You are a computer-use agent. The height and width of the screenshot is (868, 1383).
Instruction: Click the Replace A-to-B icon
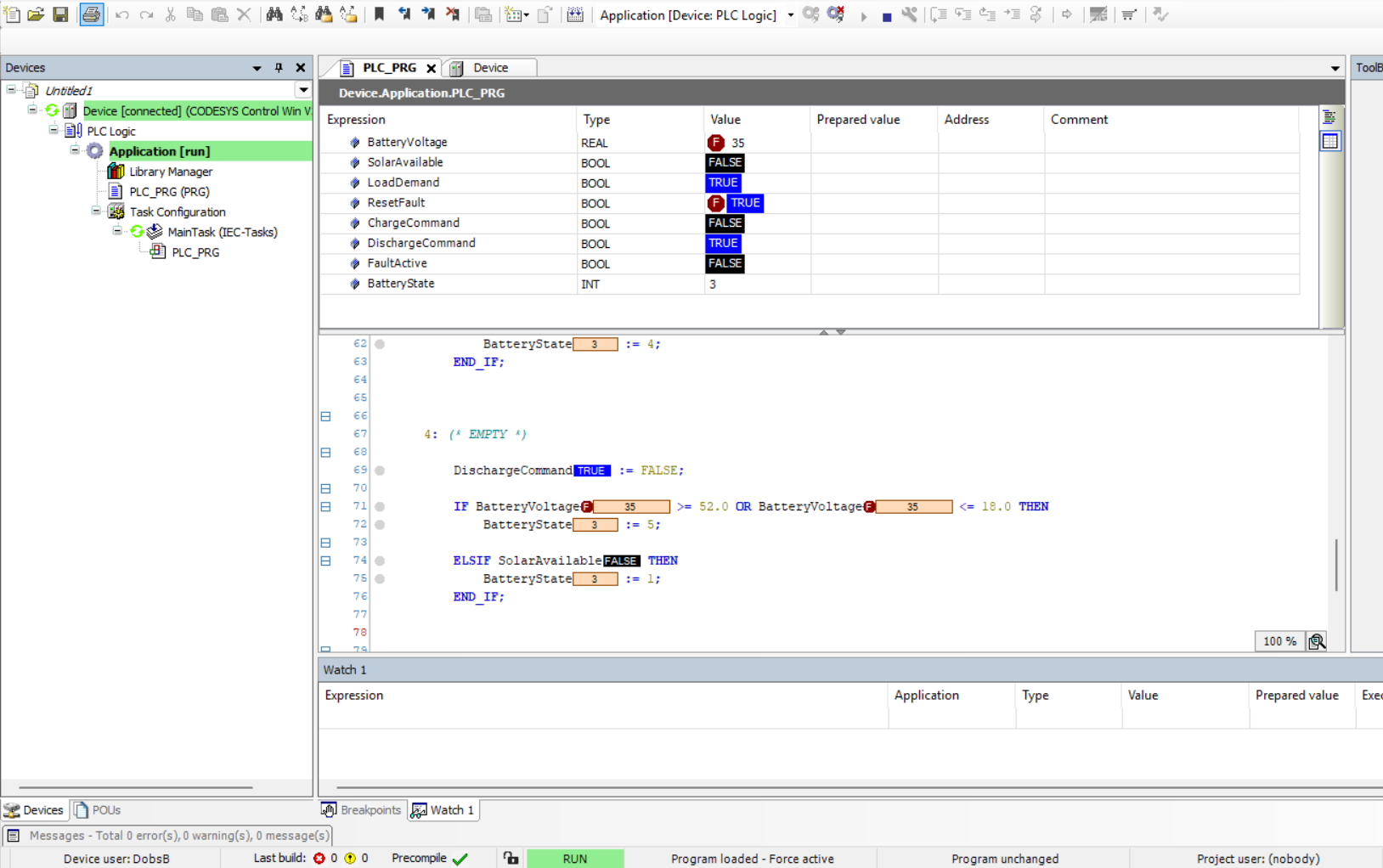tap(299, 14)
